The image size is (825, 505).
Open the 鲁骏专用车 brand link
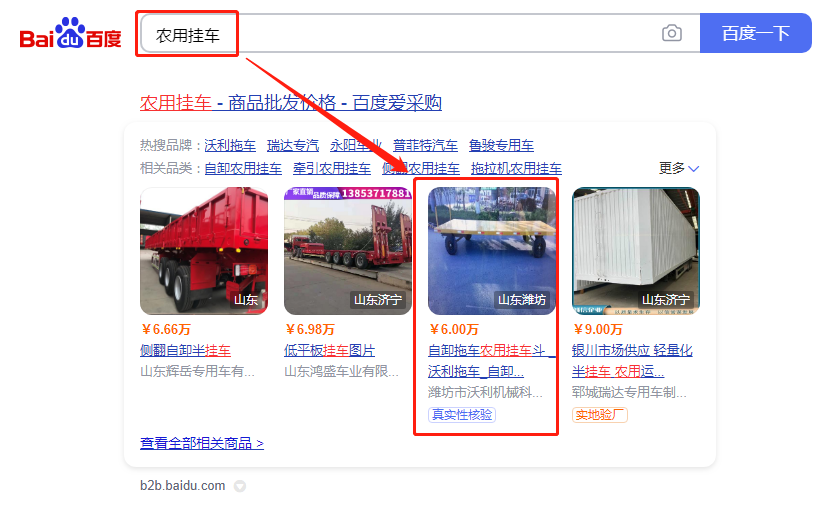501,145
